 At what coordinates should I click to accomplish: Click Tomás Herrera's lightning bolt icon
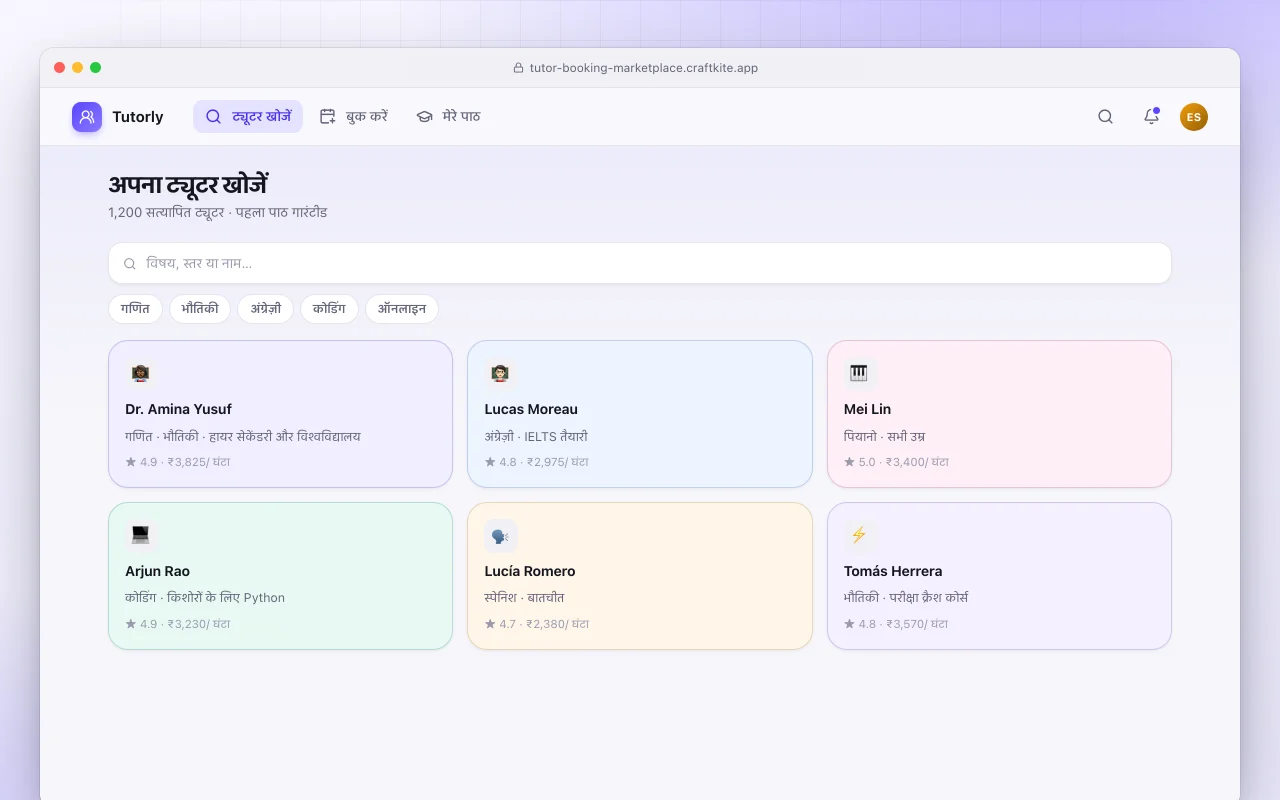860,536
